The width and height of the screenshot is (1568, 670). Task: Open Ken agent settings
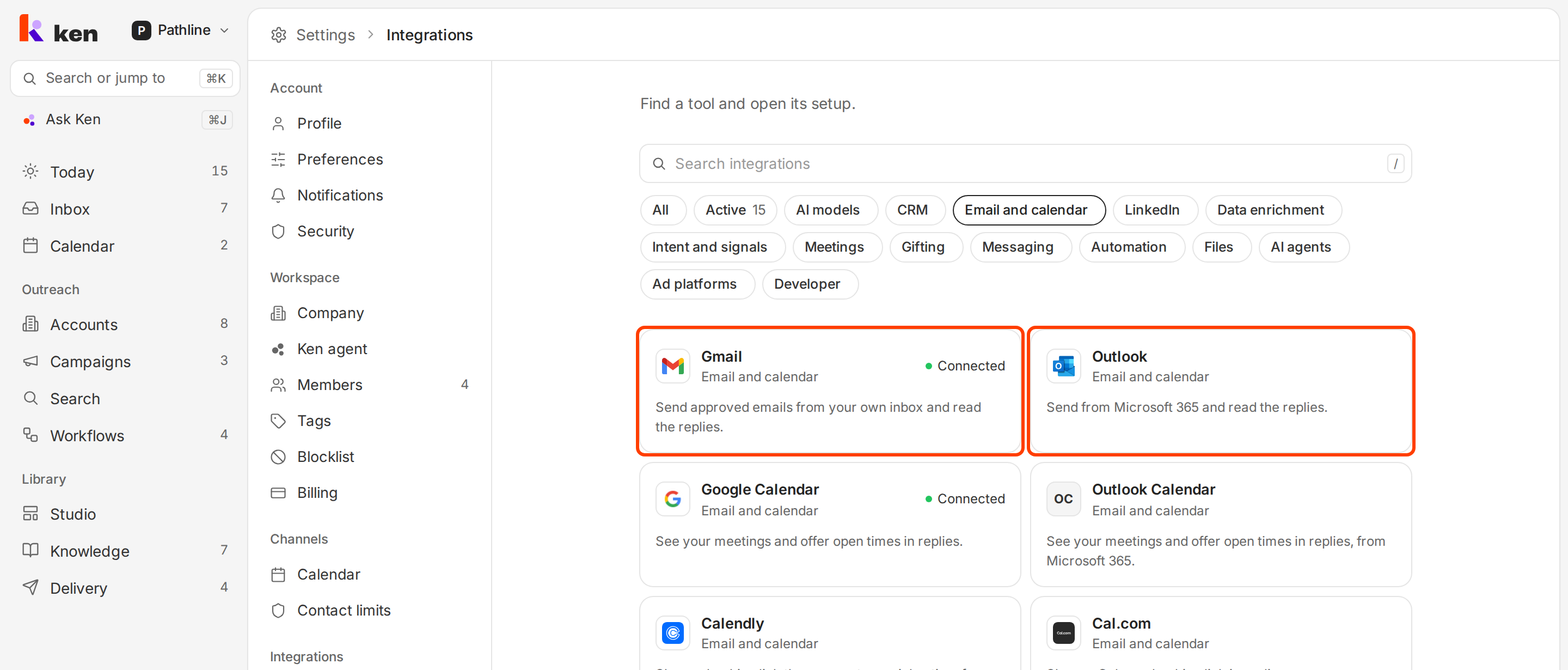tap(370, 349)
